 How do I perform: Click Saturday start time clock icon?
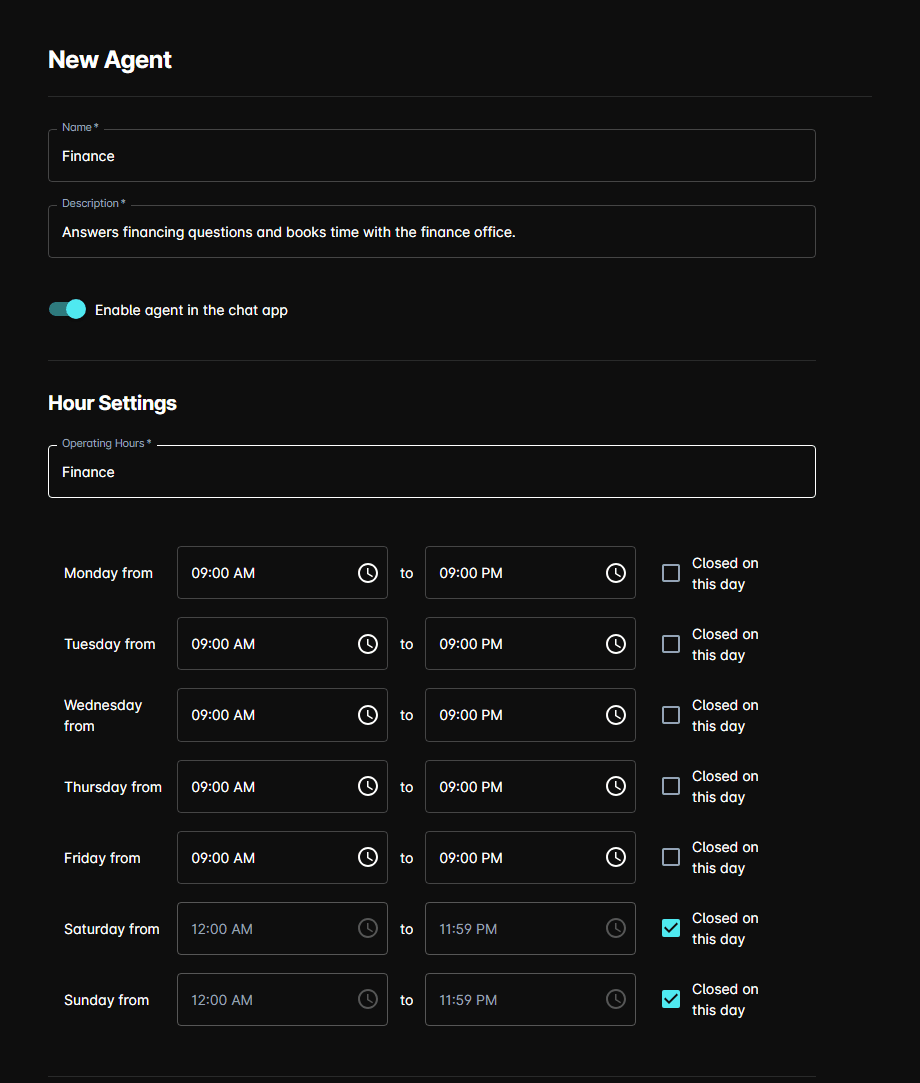tap(367, 928)
